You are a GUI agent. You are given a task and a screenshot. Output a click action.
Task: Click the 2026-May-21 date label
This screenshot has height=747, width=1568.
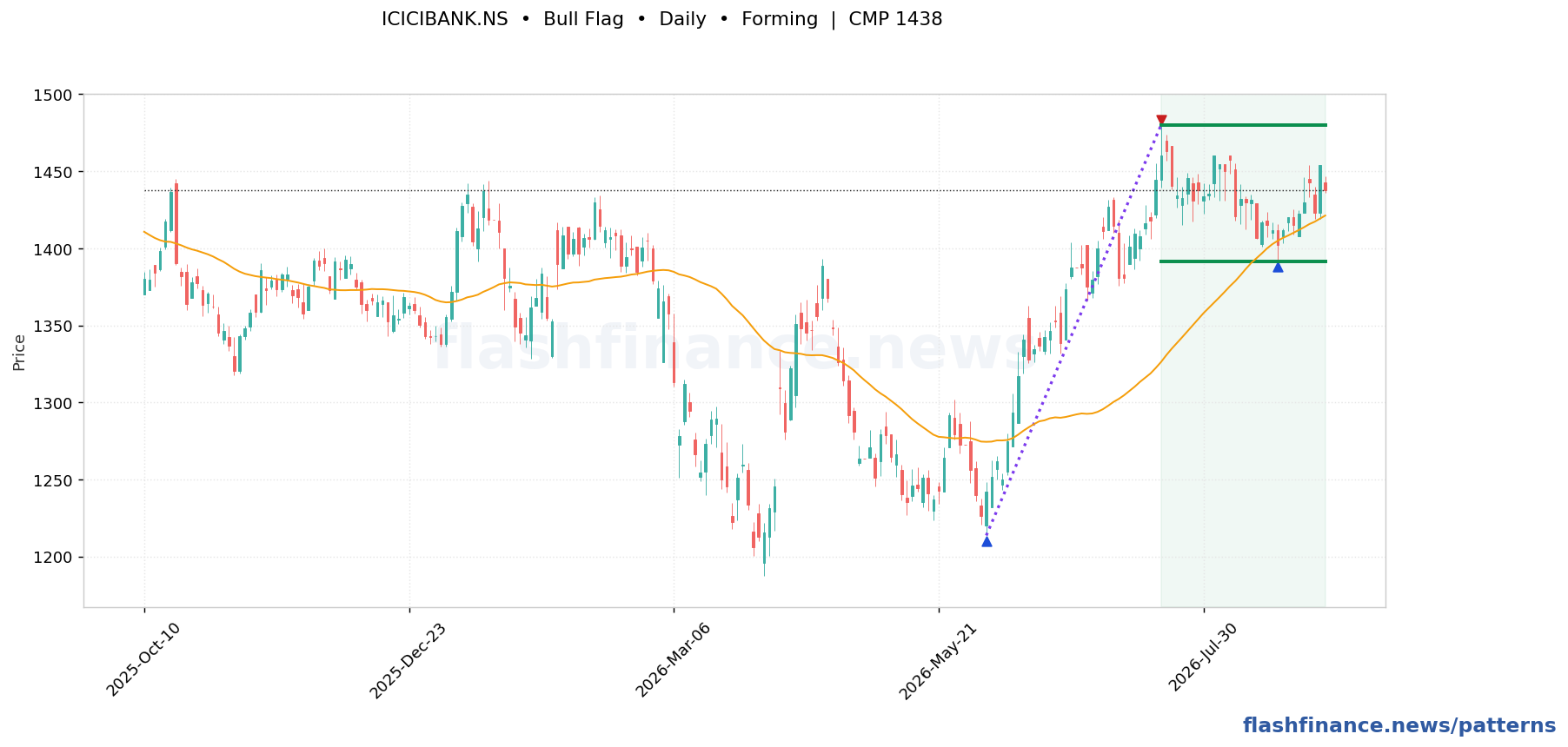937,661
